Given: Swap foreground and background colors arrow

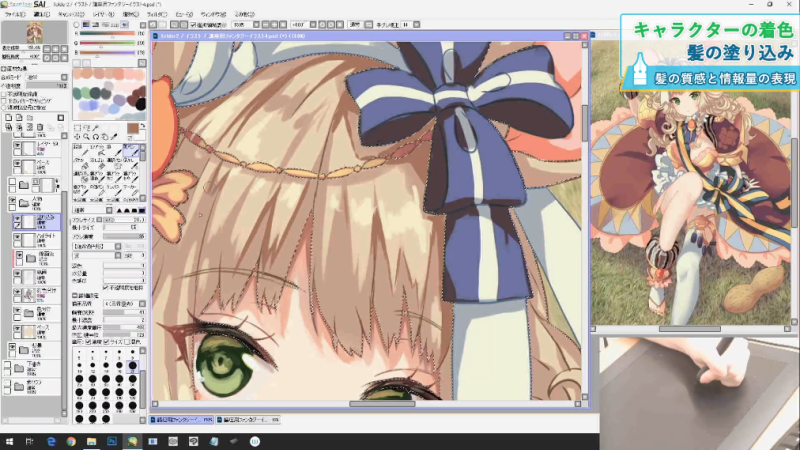Looking at the screenshot, I should (143, 126).
